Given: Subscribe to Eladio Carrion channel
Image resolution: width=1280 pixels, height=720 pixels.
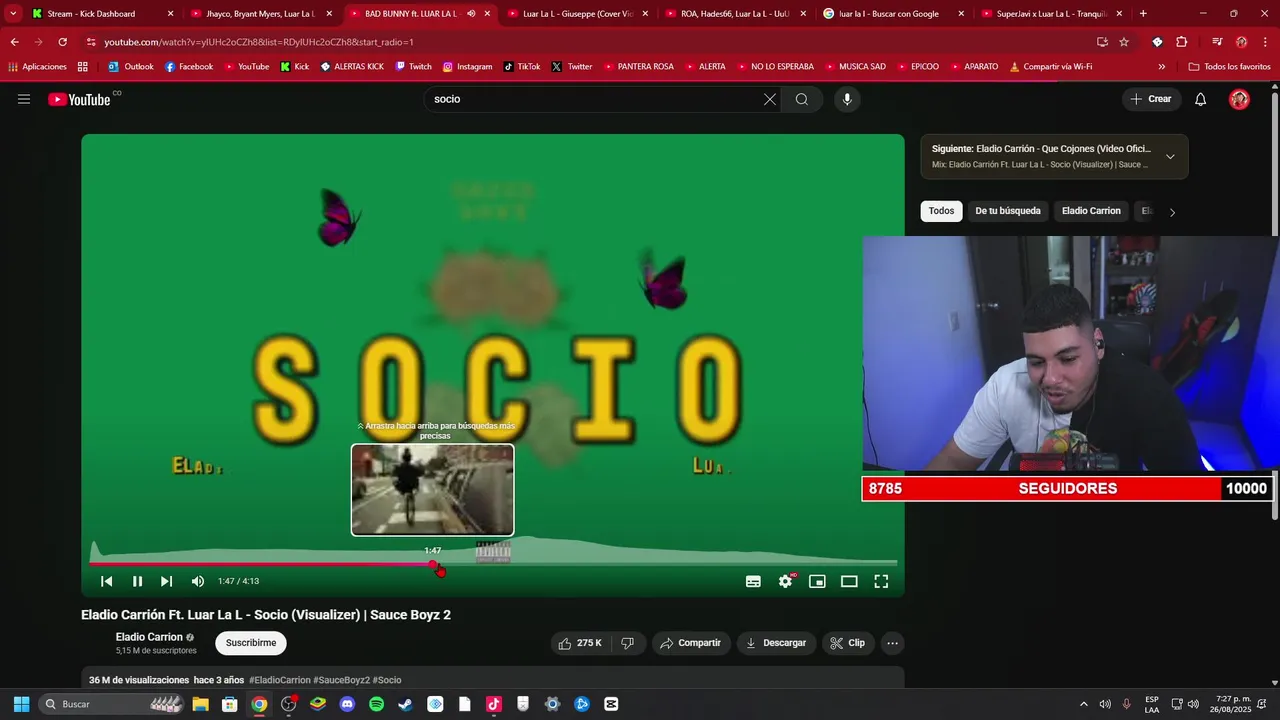Looking at the screenshot, I should [251, 643].
